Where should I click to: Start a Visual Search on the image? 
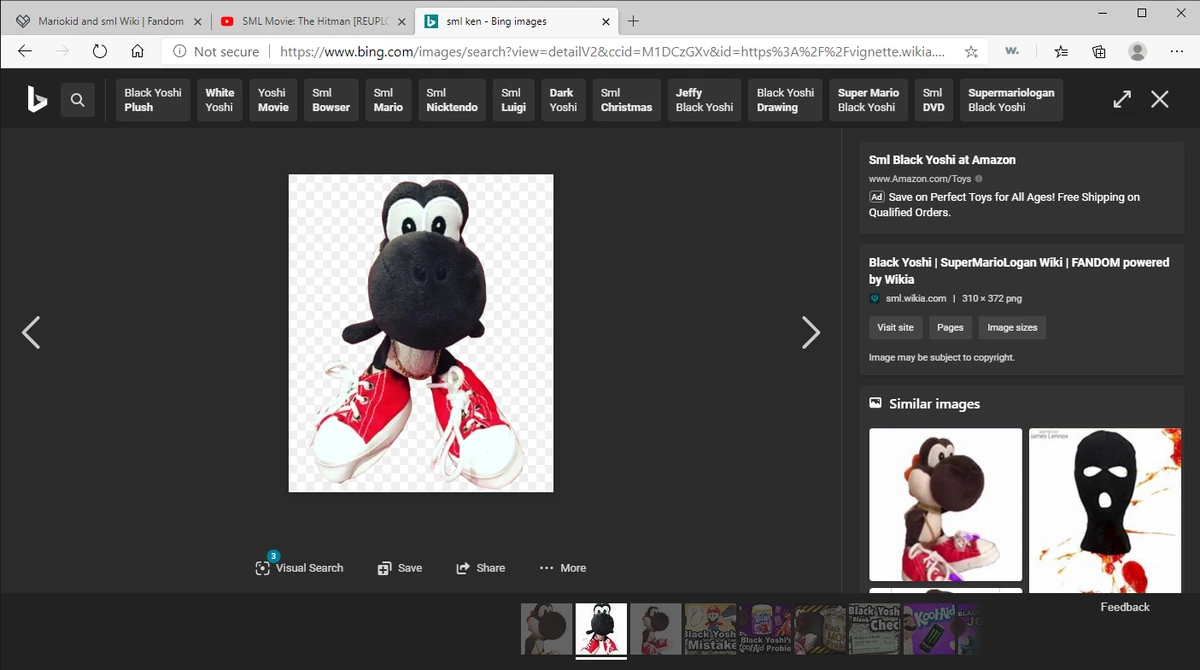click(x=299, y=567)
